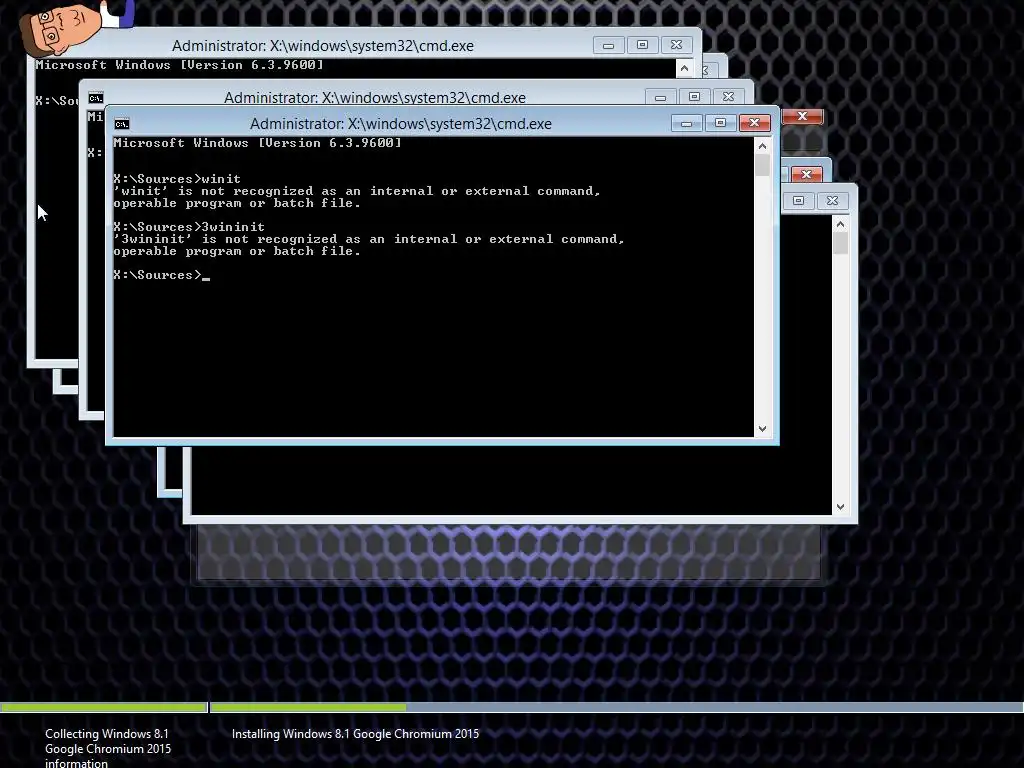The height and width of the screenshot is (768, 1024).
Task: Click the Collecting information progress bar segment
Action: click(104, 707)
